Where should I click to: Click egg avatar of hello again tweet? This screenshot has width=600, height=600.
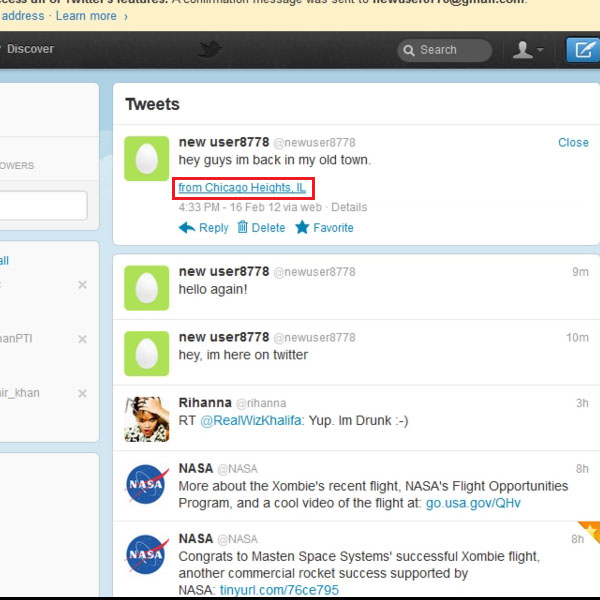point(147,288)
